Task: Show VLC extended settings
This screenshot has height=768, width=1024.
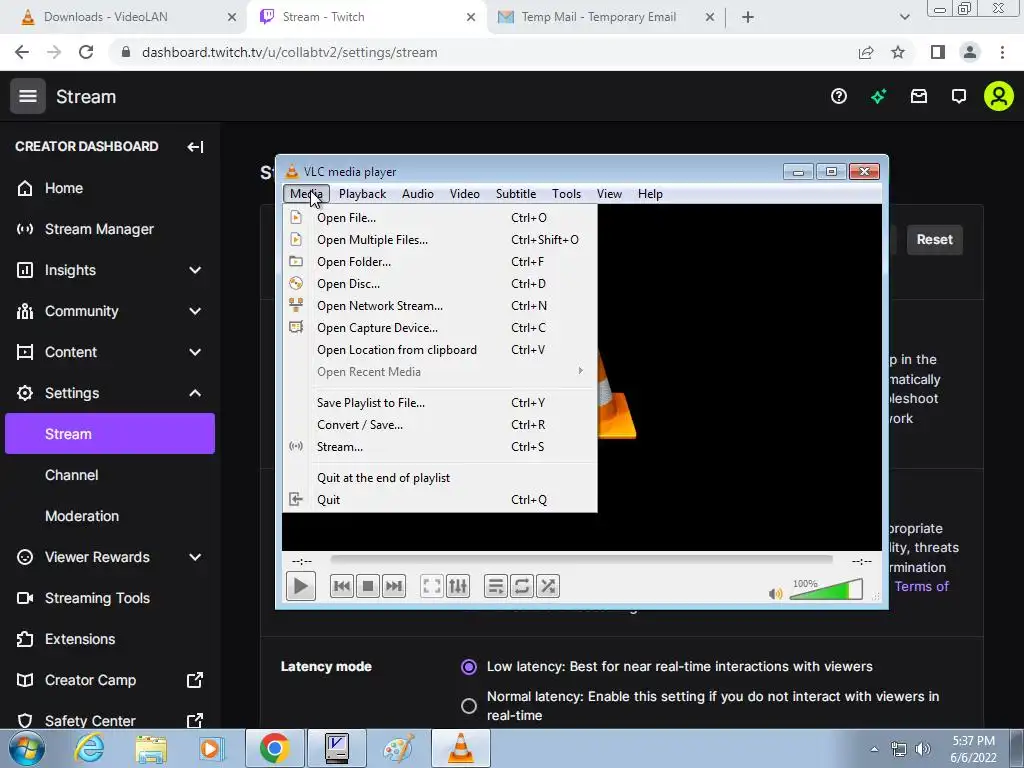Action: coord(458,586)
